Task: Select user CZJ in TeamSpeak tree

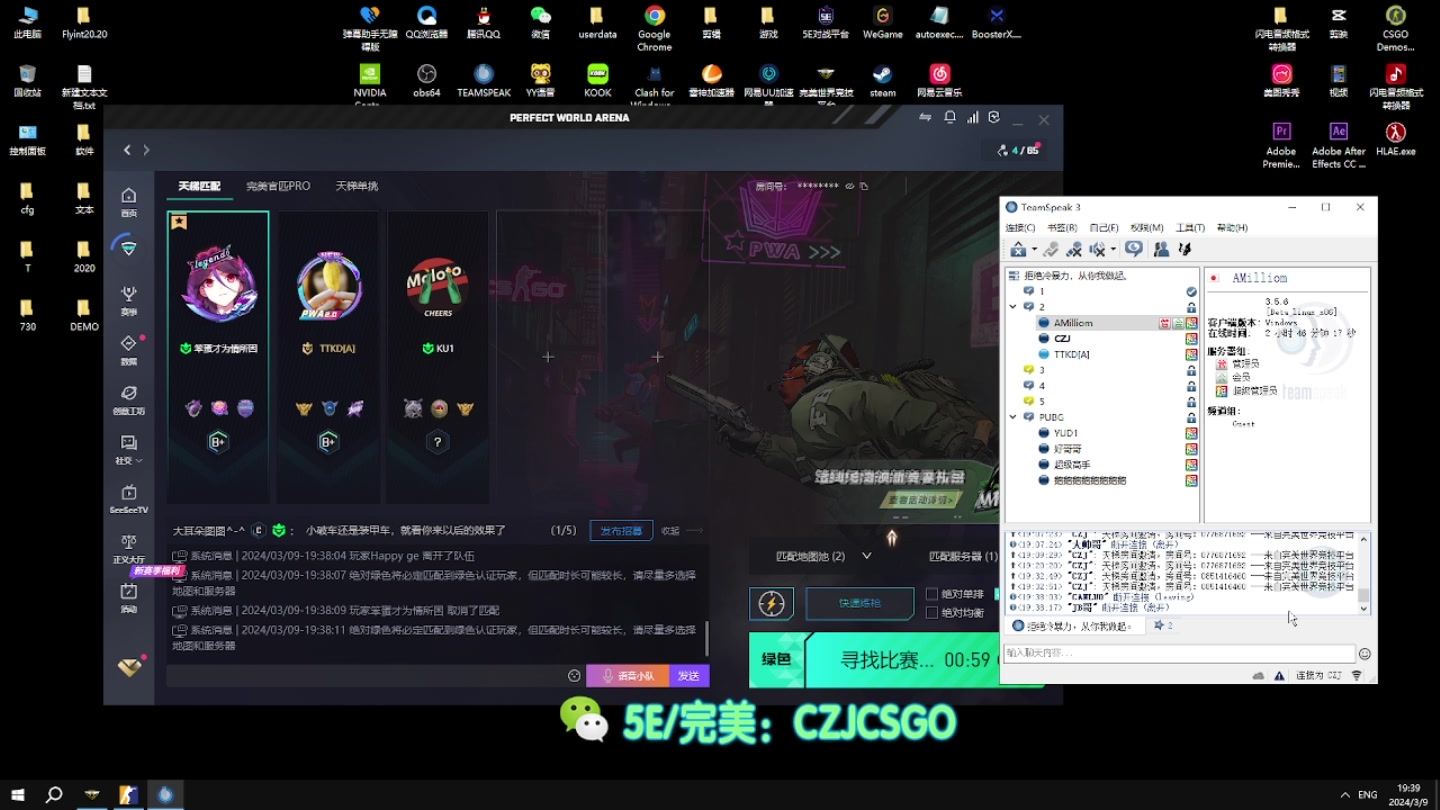Action: coord(1062,339)
